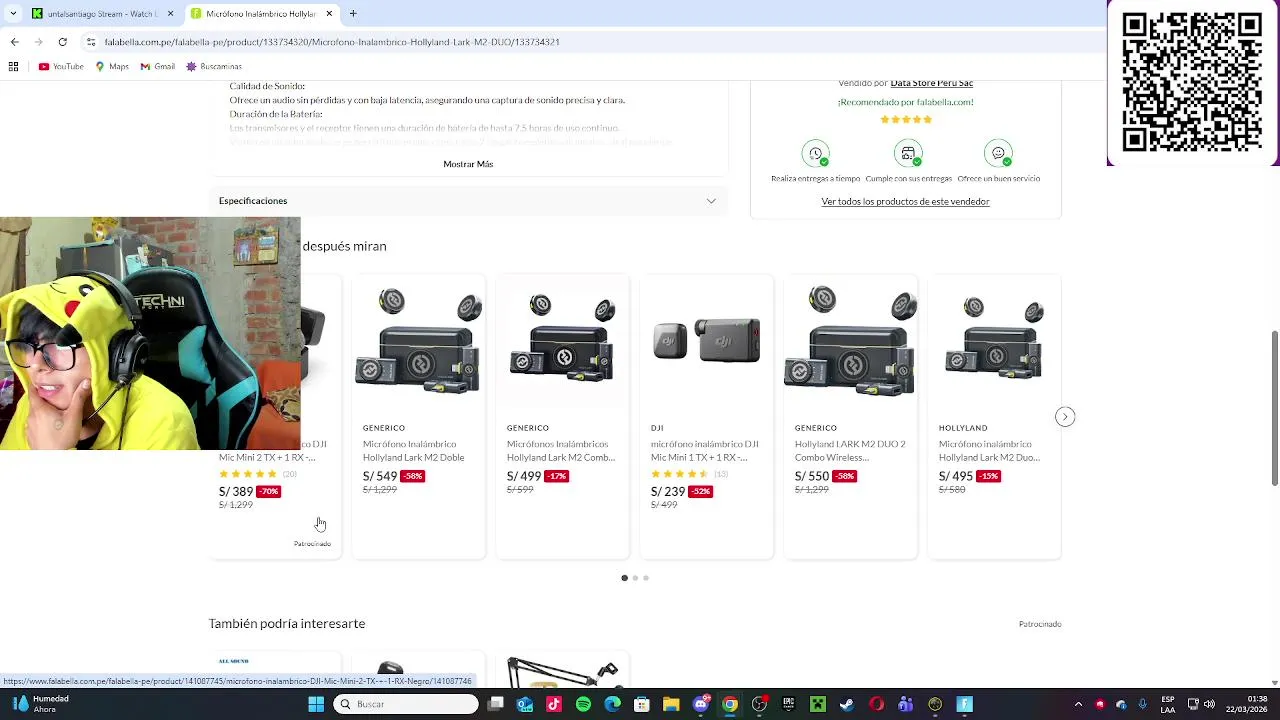Open Microsoft Teams from the taskbar
The image size is (1280, 720).
(905, 704)
